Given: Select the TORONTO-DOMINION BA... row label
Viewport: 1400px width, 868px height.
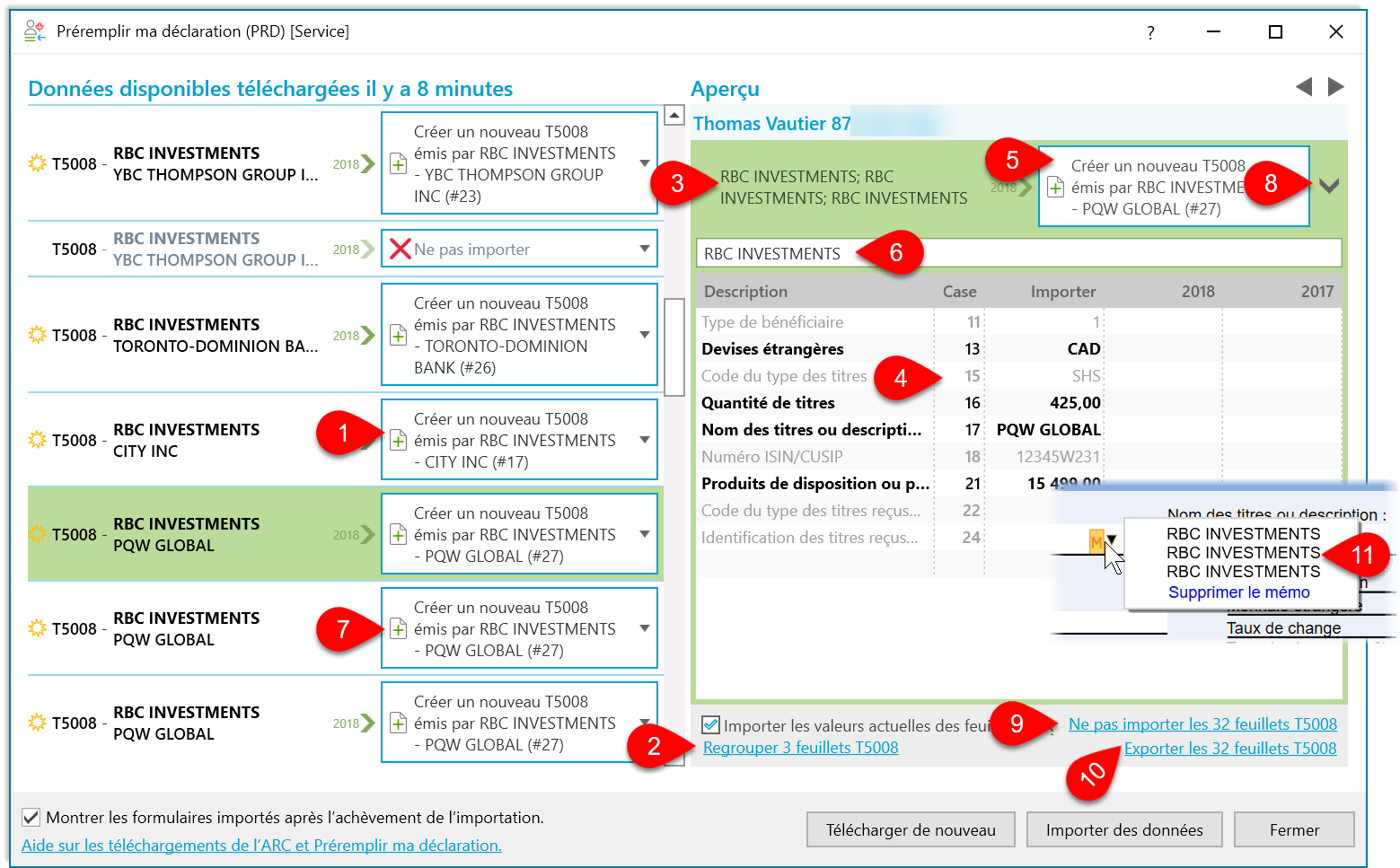Looking at the screenshot, I should [216, 346].
